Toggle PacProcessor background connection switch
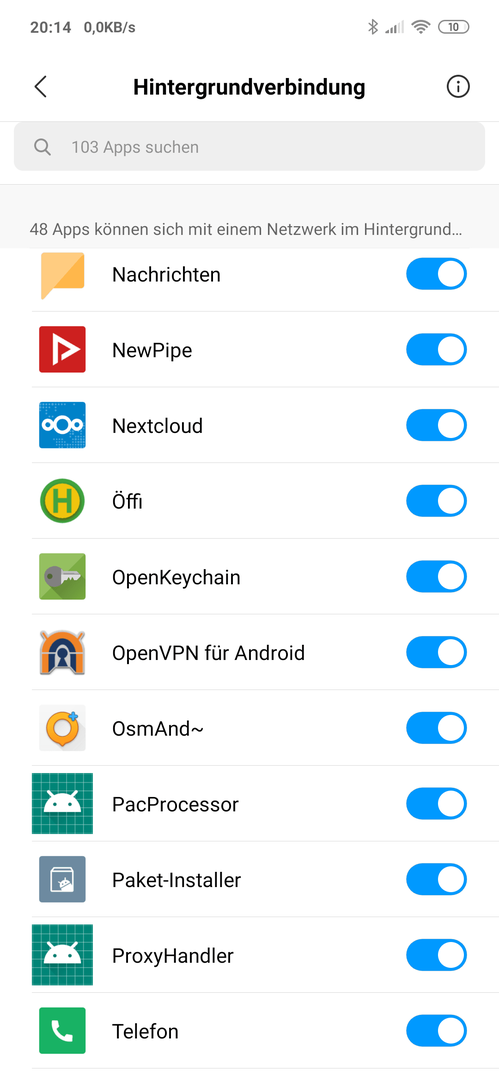The width and height of the screenshot is (499, 1080). point(436,804)
